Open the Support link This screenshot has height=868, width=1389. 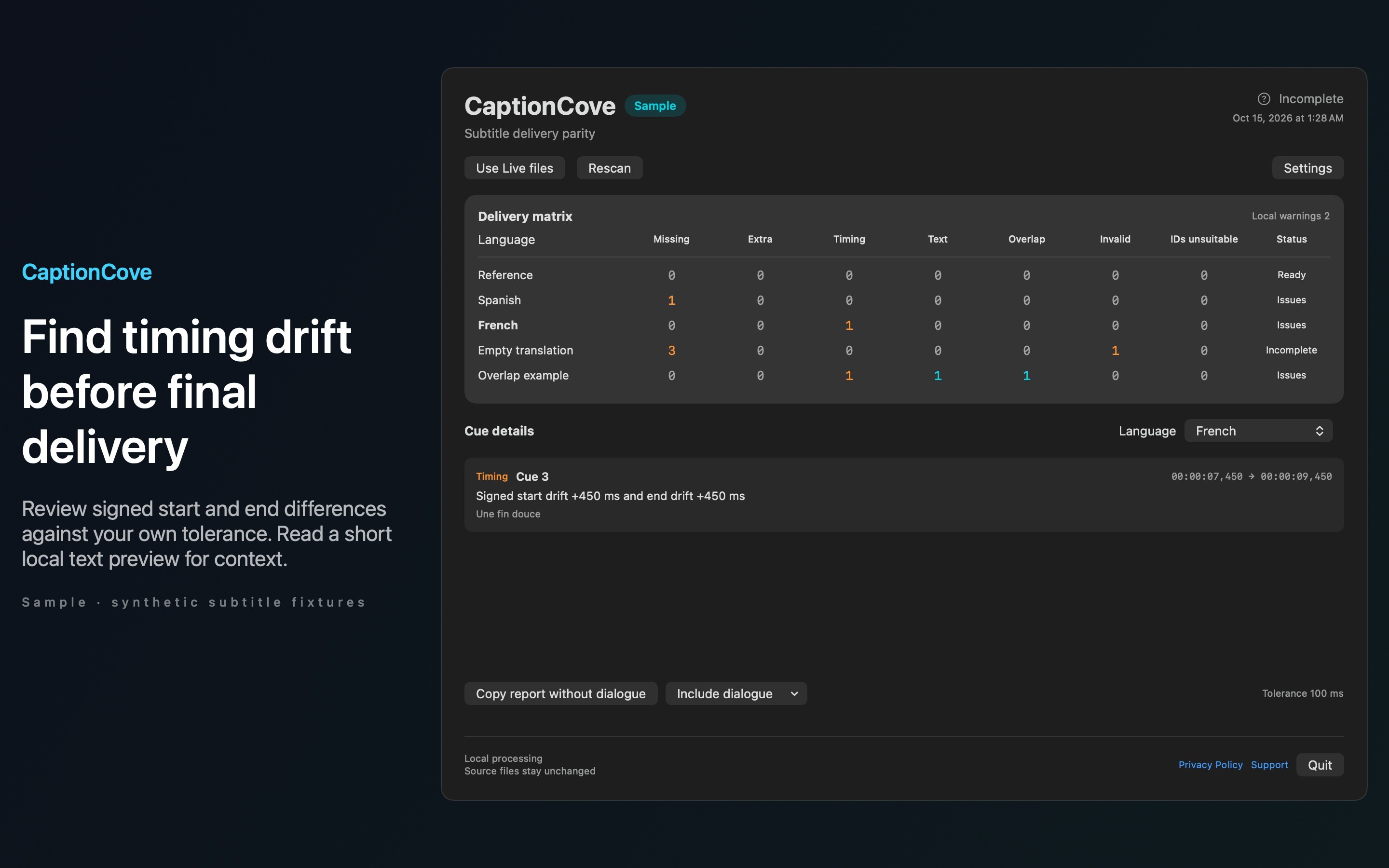coord(1269,765)
